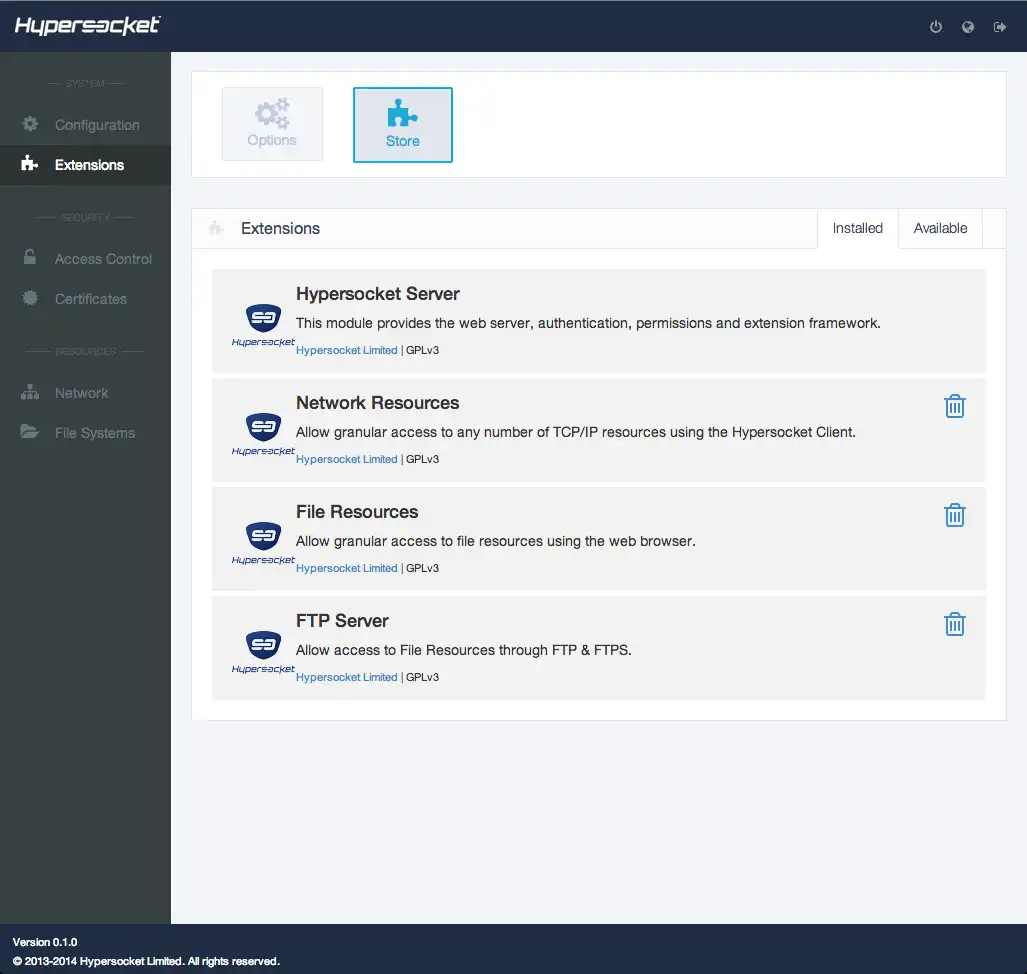Click GPLv3 license text under FTP Server

pyautogui.click(x=422, y=677)
